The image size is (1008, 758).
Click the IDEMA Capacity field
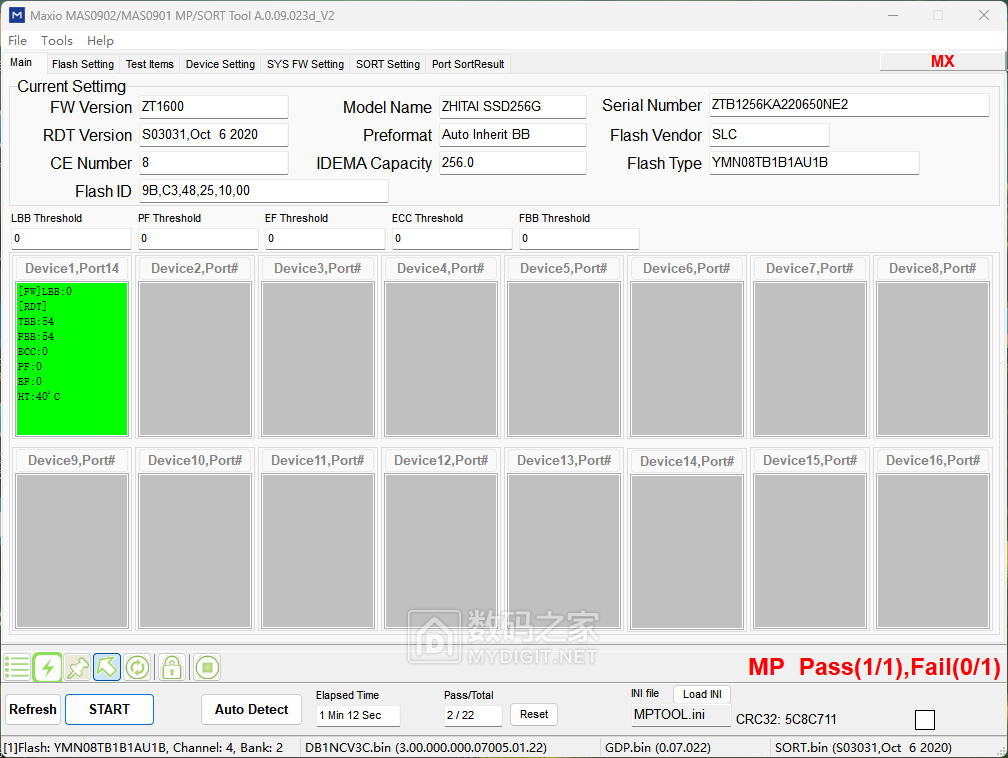(512, 163)
